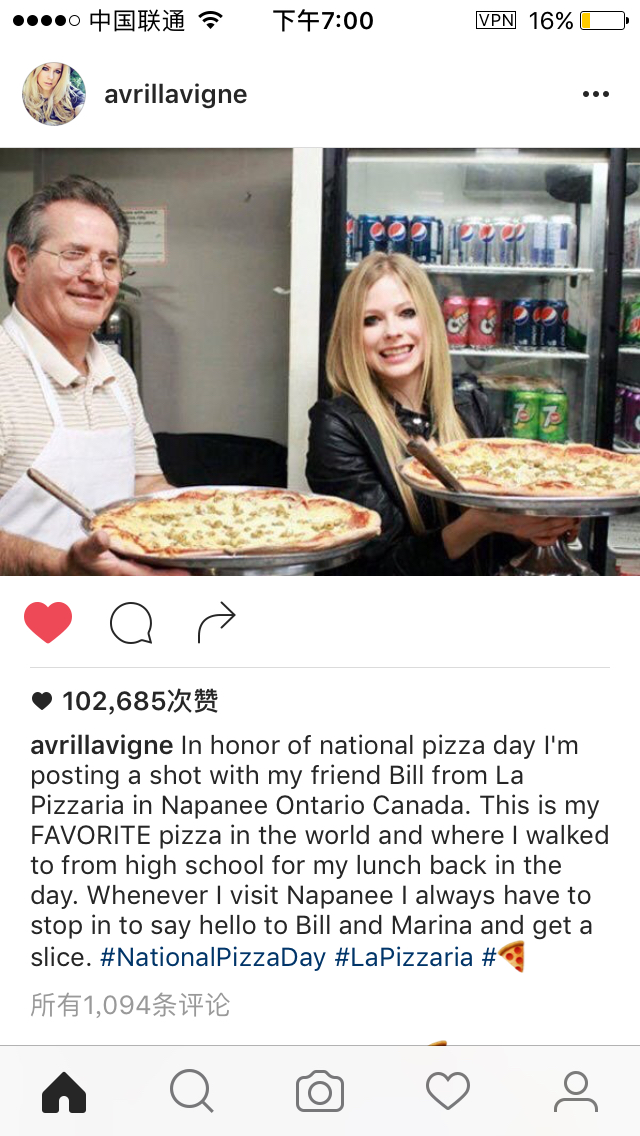This screenshot has height=1136, width=640.
Task: Unlike the post with the red heart
Action: coord(48,622)
